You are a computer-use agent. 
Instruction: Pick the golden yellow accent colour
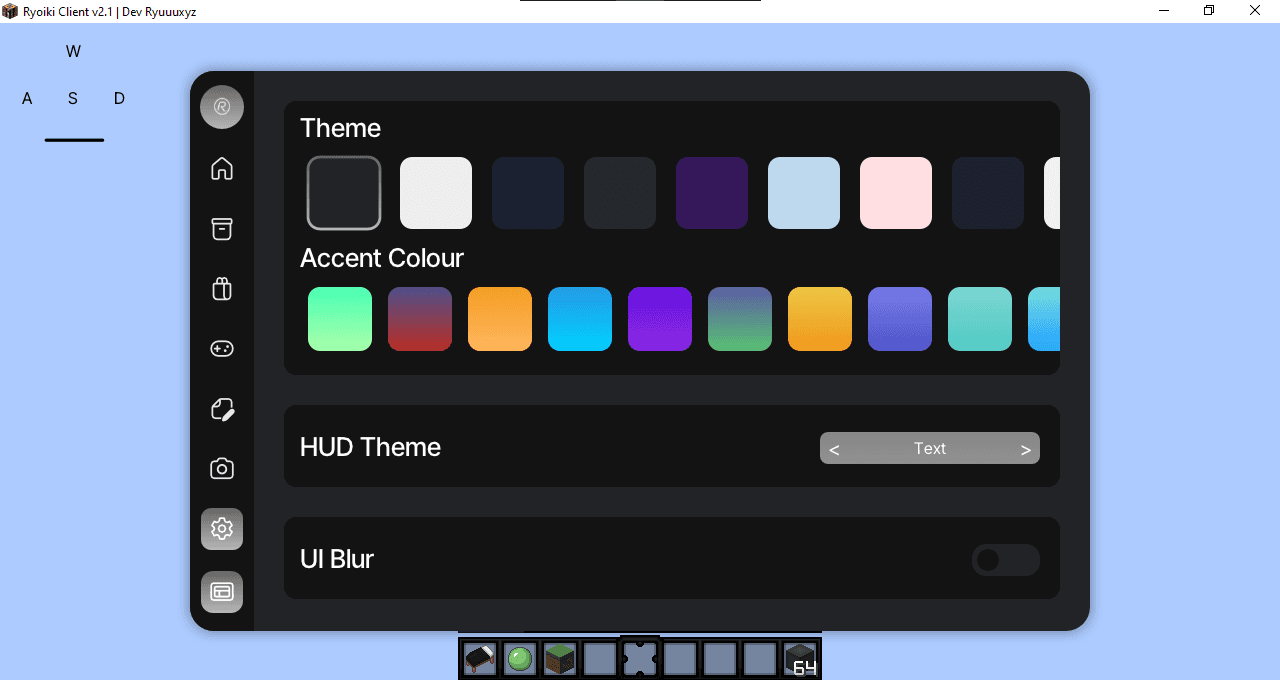pos(820,319)
